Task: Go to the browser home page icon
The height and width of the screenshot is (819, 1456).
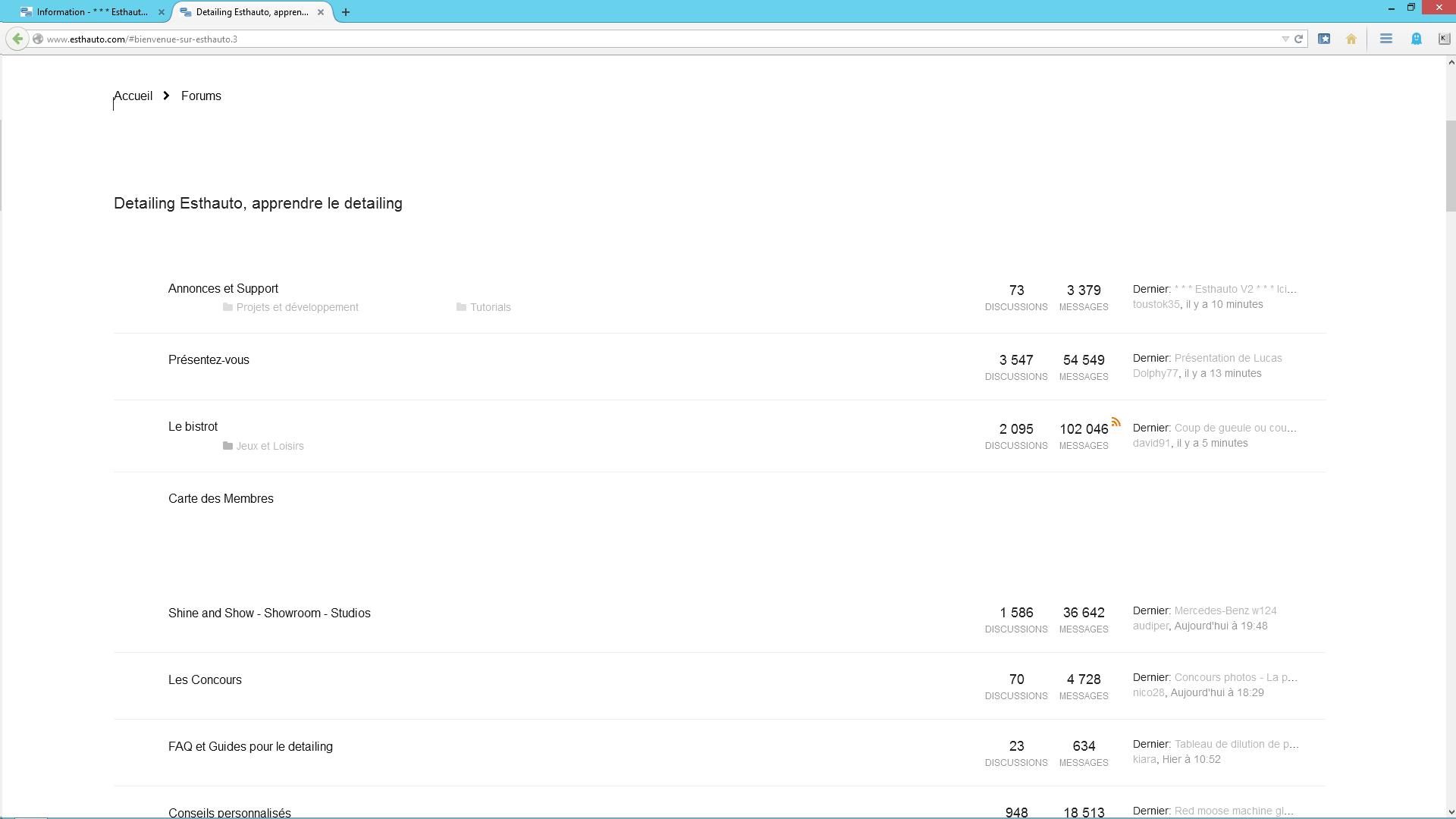Action: 1351,39
